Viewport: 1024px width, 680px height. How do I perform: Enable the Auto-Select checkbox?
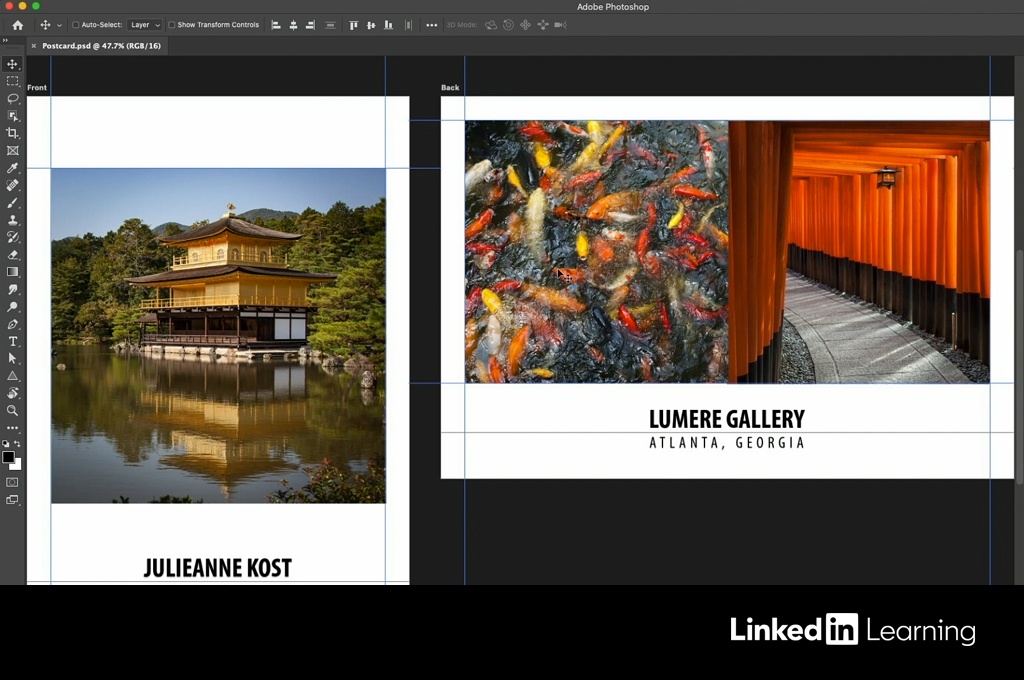(76, 25)
